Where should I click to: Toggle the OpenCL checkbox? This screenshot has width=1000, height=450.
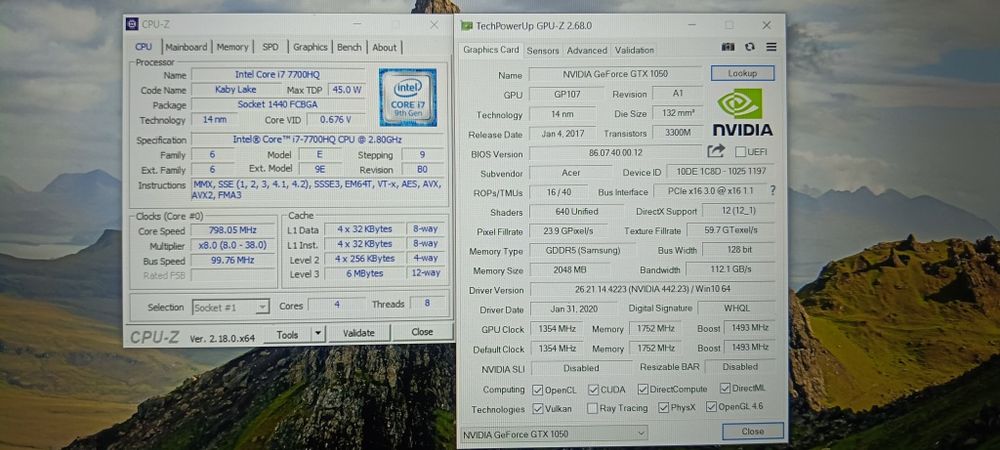pos(537,389)
